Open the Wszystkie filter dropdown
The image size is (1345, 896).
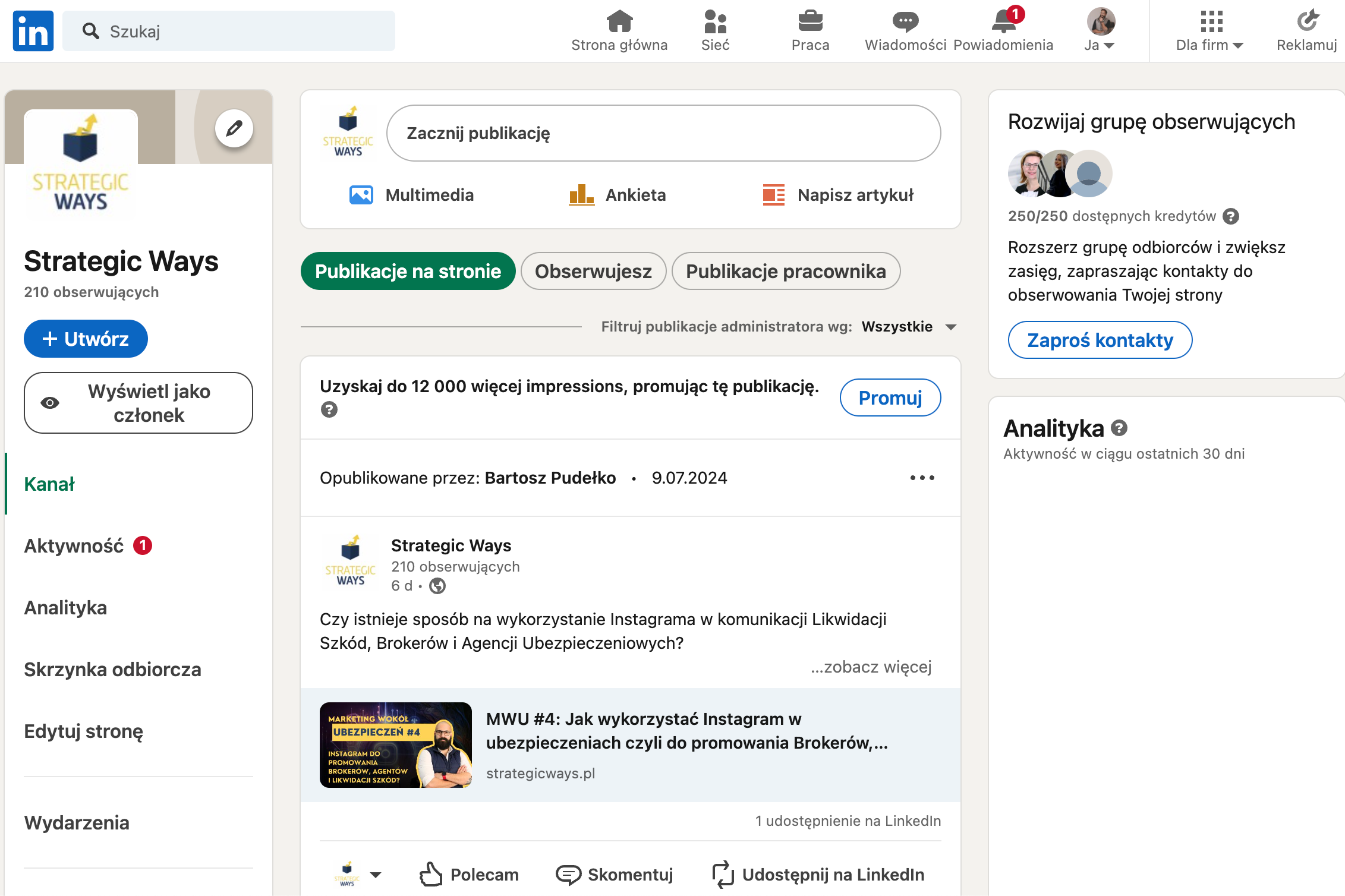pos(909,327)
